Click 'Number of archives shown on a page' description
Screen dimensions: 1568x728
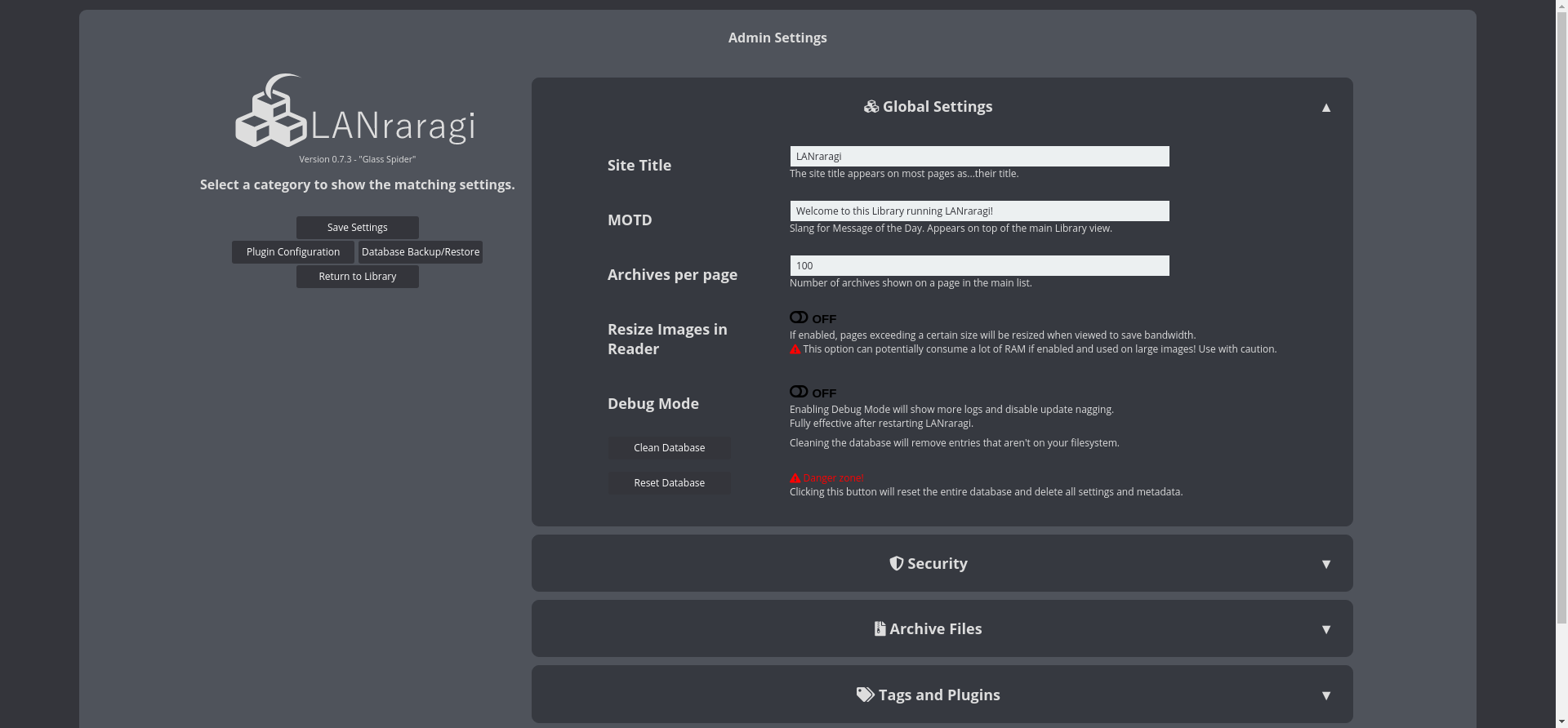911,283
